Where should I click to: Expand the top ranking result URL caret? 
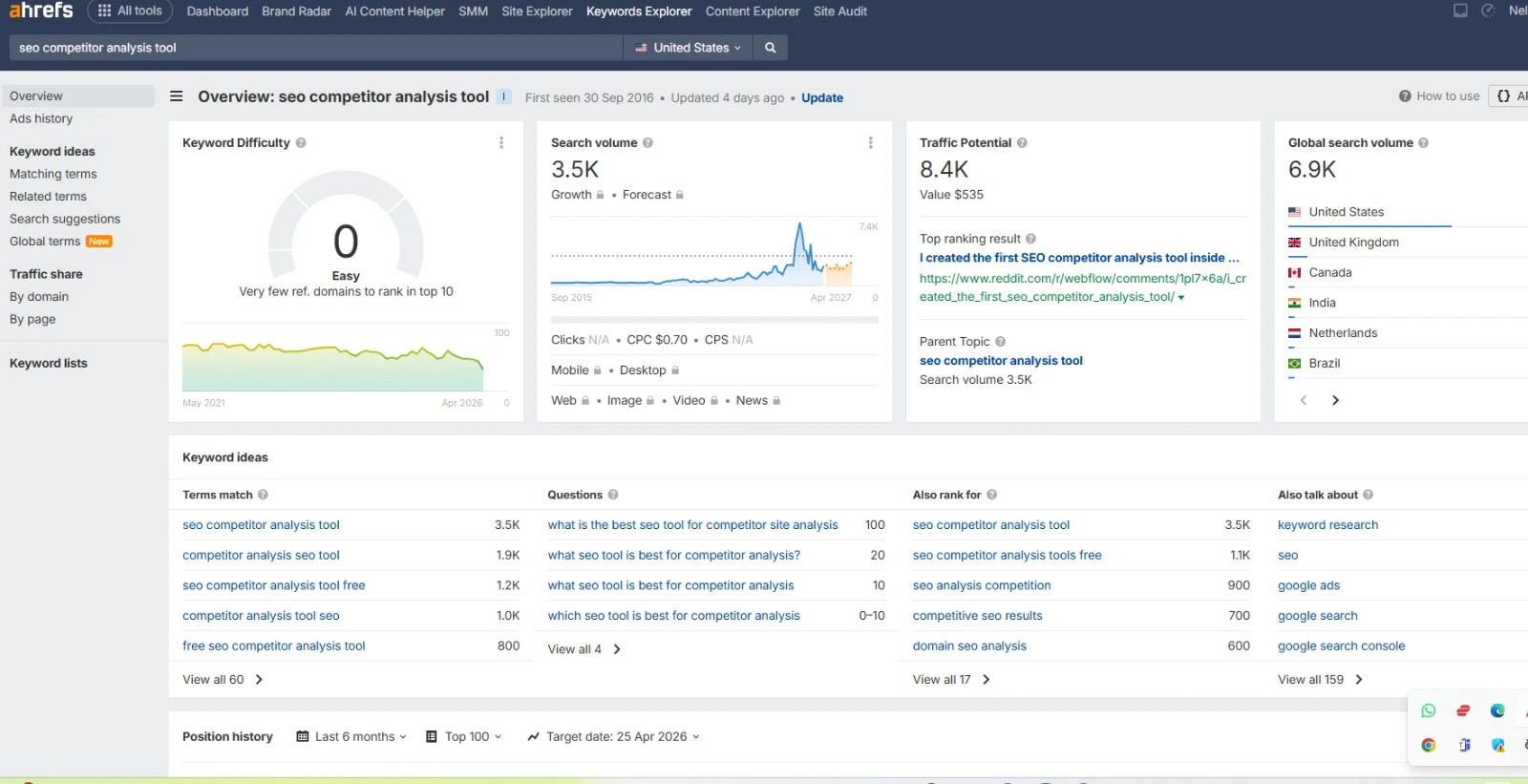pyautogui.click(x=1181, y=298)
